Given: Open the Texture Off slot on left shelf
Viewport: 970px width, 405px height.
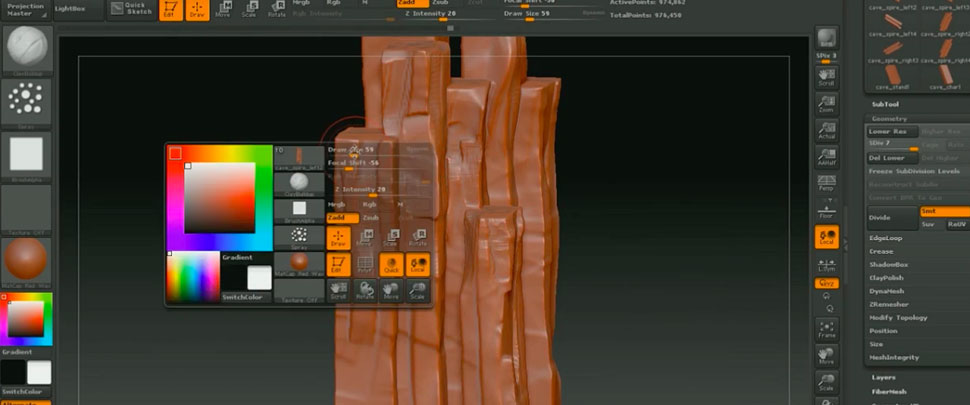Looking at the screenshot, I should pos(27,210).
